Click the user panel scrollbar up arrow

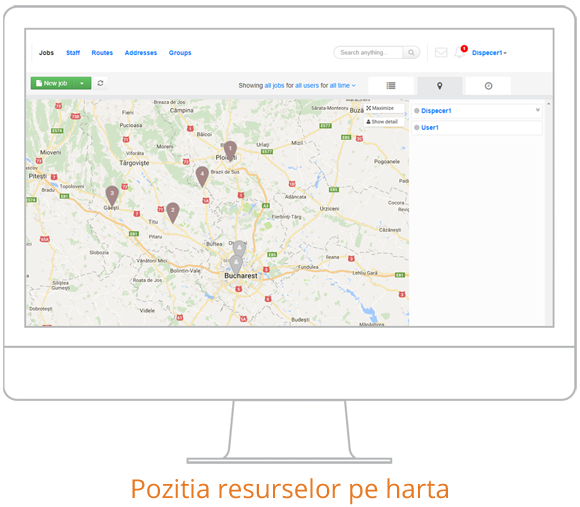(x=549, y=104)
